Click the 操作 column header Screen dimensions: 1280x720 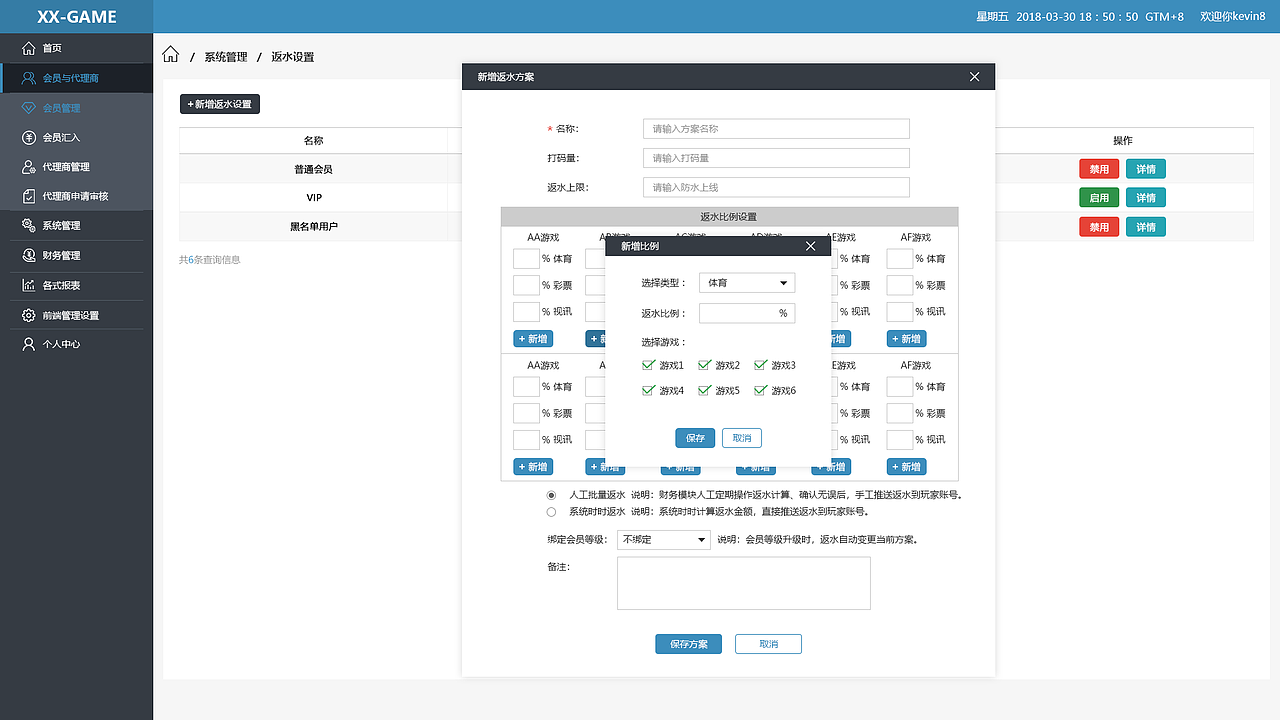coord(1123,141)
